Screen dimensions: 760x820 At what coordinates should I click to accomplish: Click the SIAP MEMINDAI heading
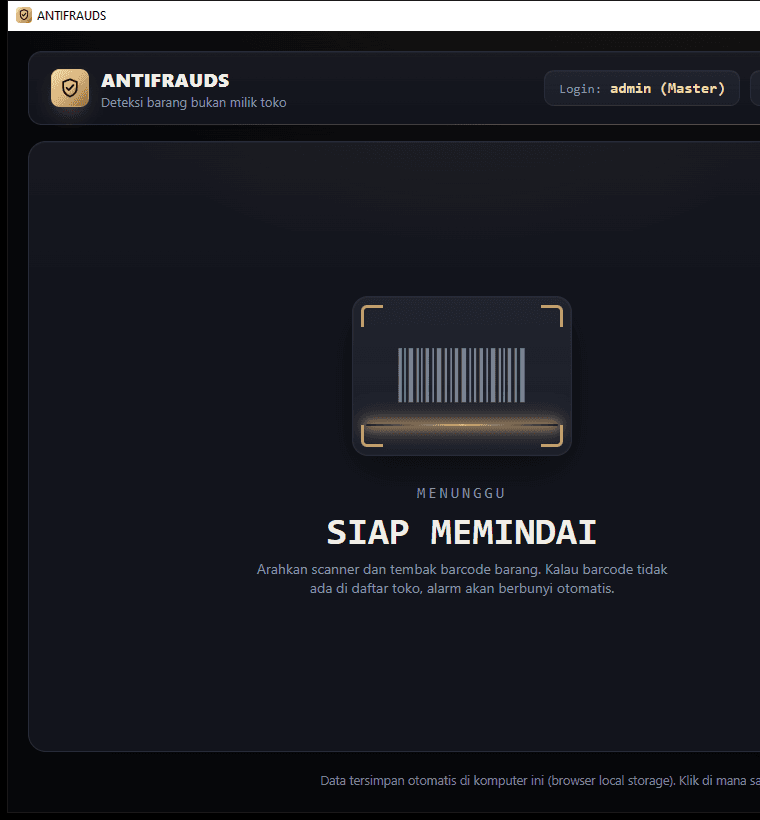461,532
